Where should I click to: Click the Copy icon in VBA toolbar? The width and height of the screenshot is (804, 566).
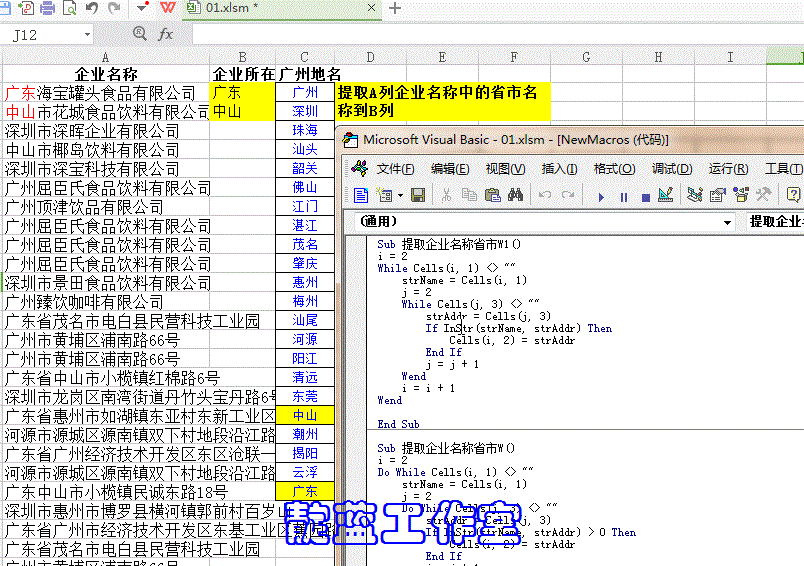(469, 195)
